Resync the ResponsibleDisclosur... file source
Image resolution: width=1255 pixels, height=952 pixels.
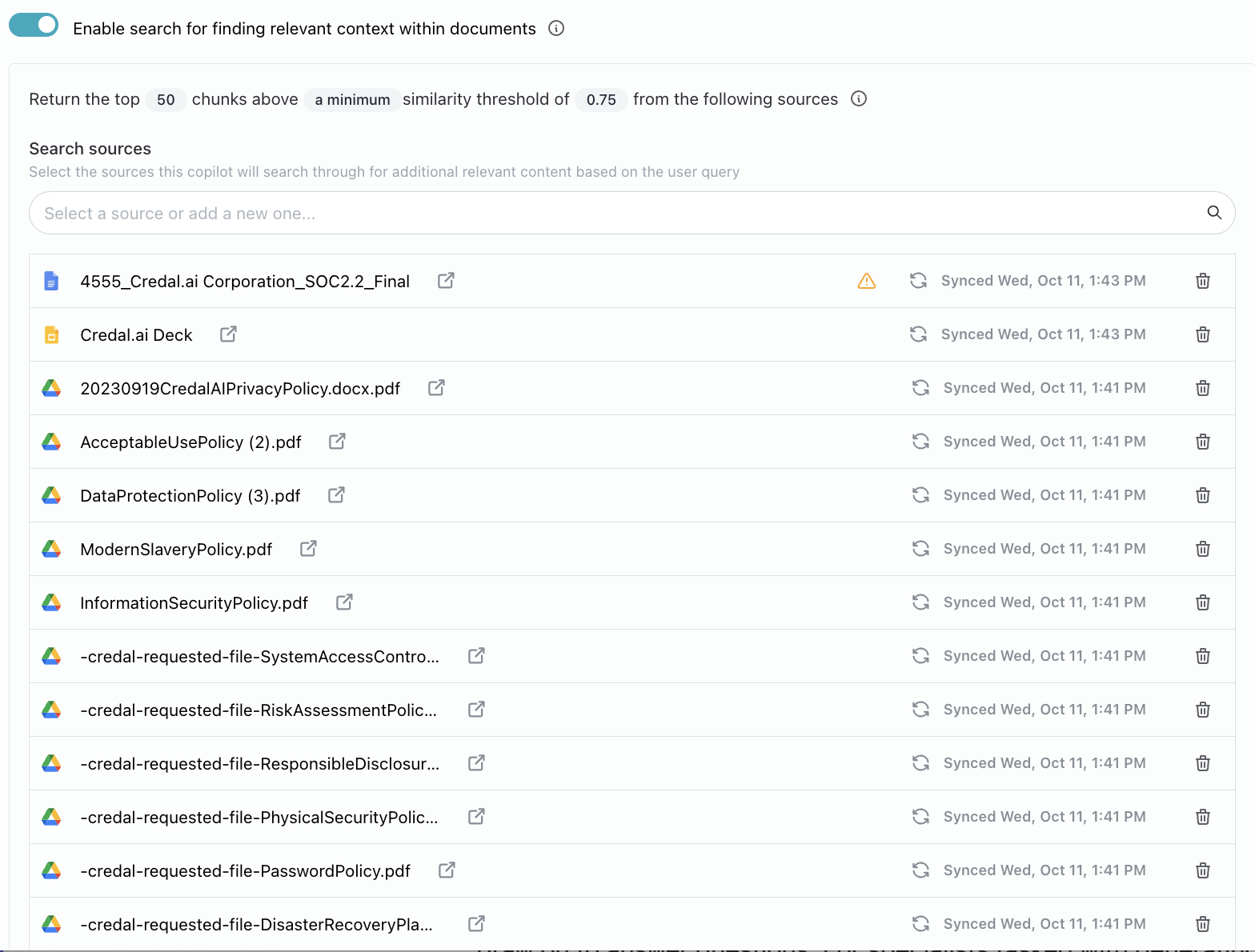[x=920, y=763]
